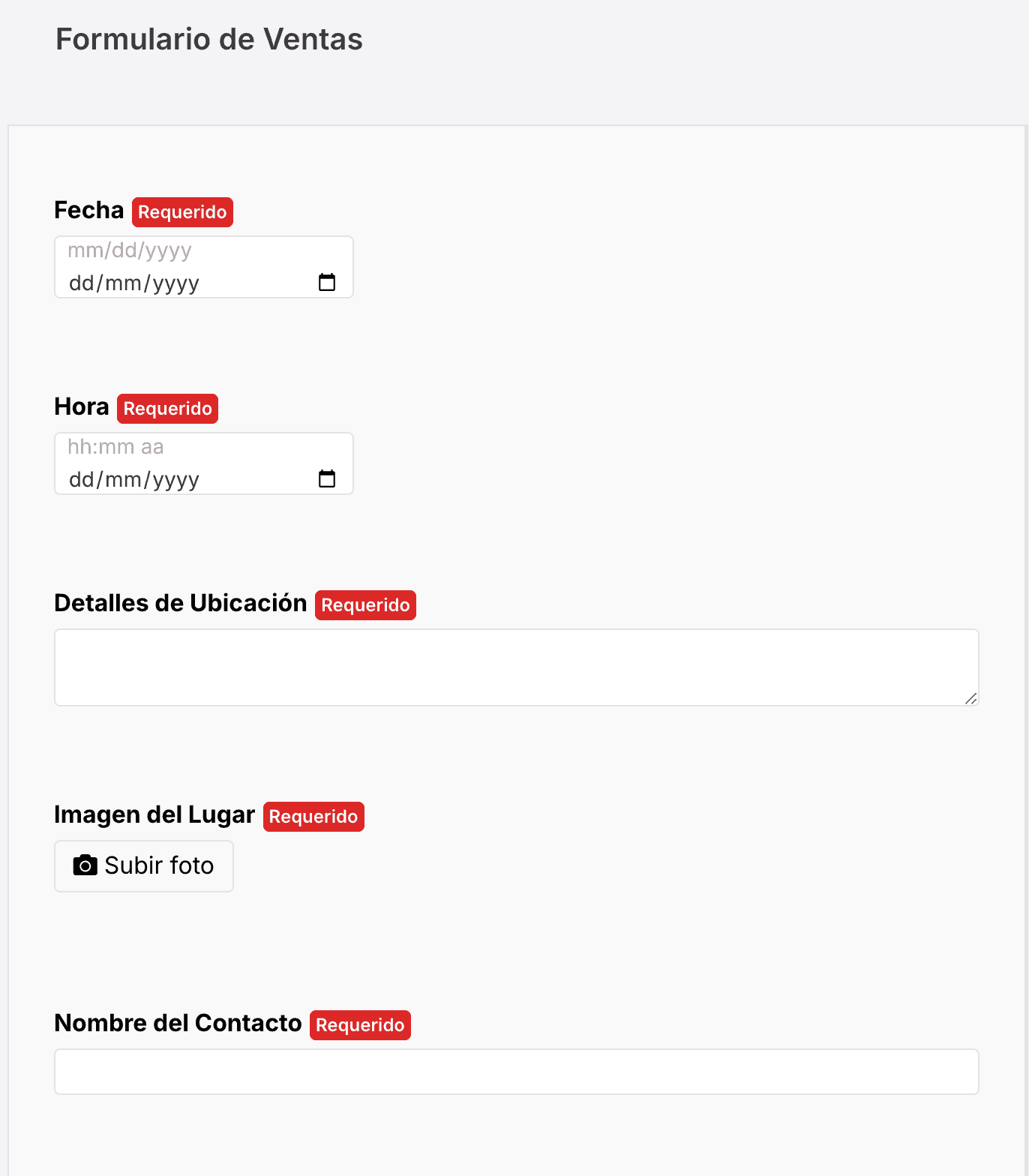Click the Fecha field label
1029x1176 pixels.
(88, 211)
